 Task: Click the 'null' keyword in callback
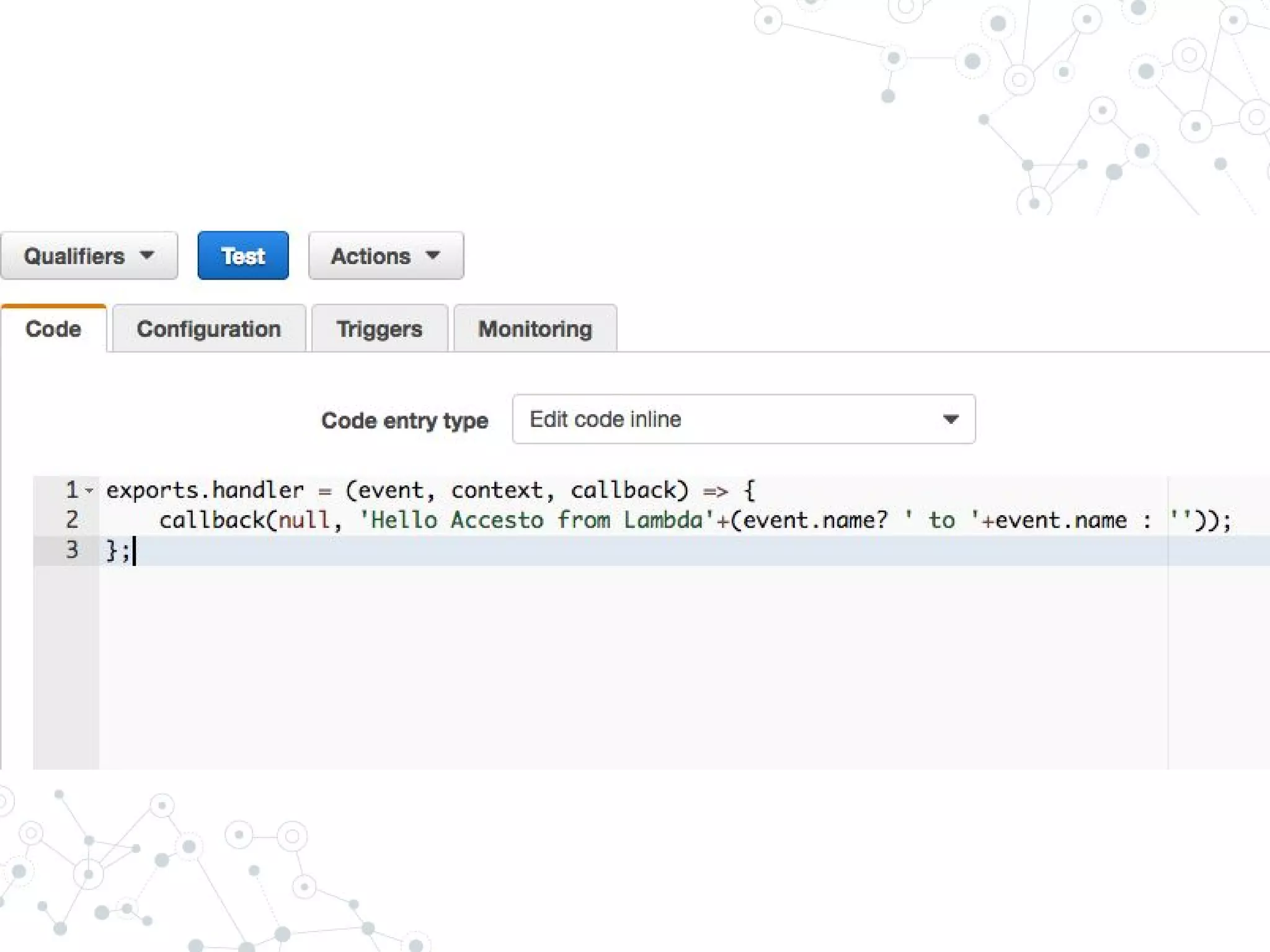(304, 520)
